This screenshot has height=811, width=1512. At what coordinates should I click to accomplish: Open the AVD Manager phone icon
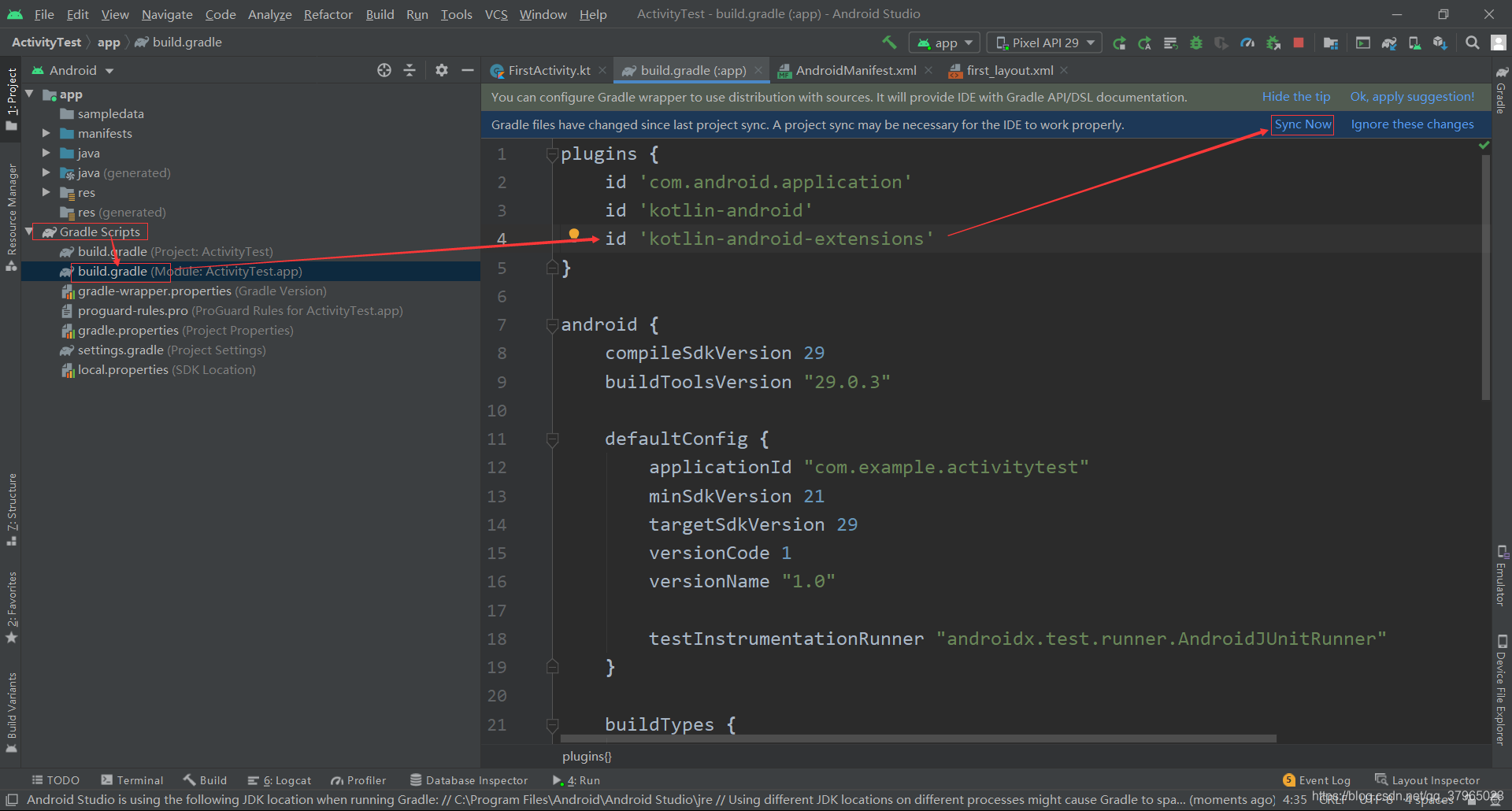click(1415, 43)
